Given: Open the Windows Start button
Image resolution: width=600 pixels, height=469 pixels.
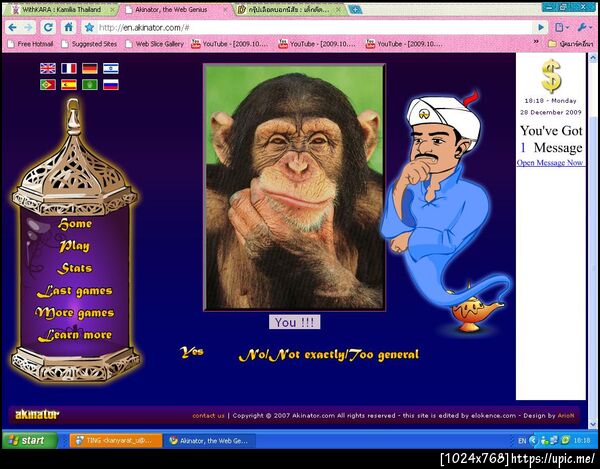Looking at the screenshot, I should (29, 440).
